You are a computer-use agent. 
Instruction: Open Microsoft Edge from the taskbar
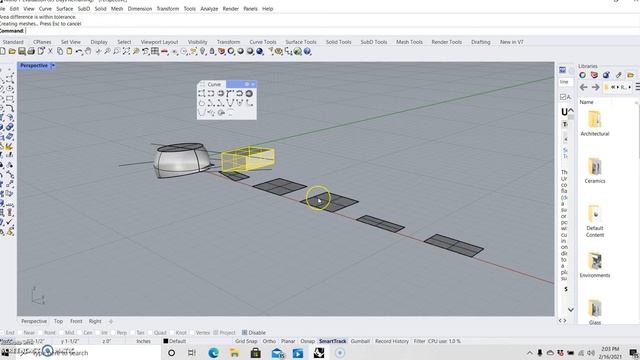click(x=213, y=353)
